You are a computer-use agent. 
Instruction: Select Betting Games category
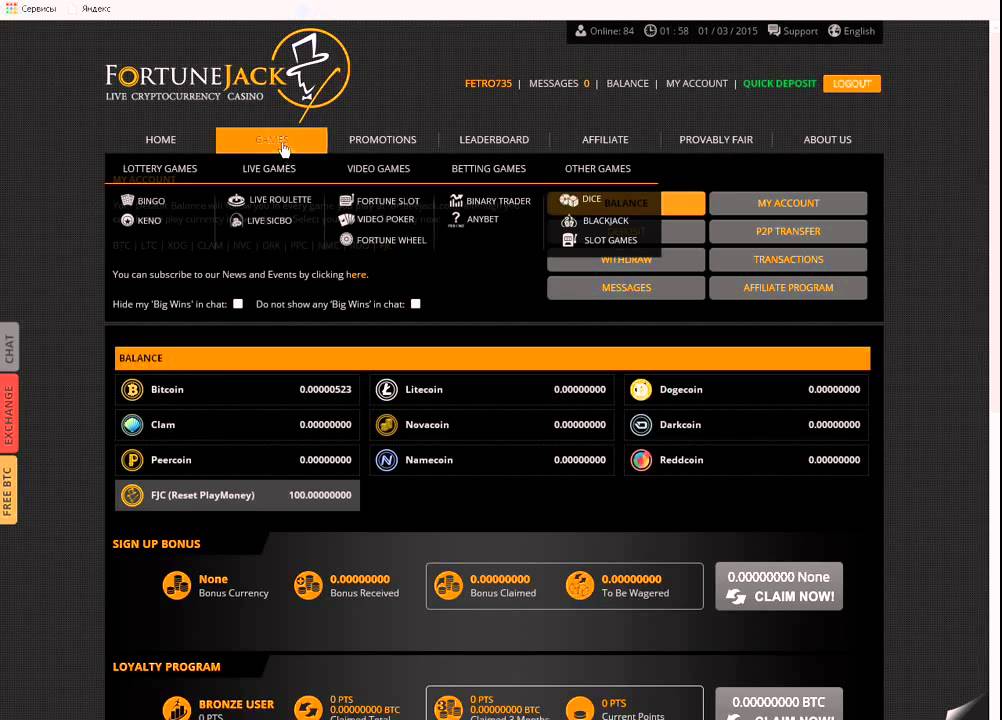click(489, 169)
